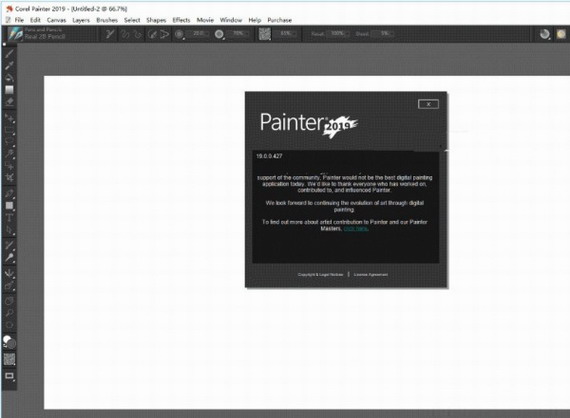Select the Interactive Gradient tool
Screen dimensions: 570x418
pyautogui.click(x=9, y=89)
